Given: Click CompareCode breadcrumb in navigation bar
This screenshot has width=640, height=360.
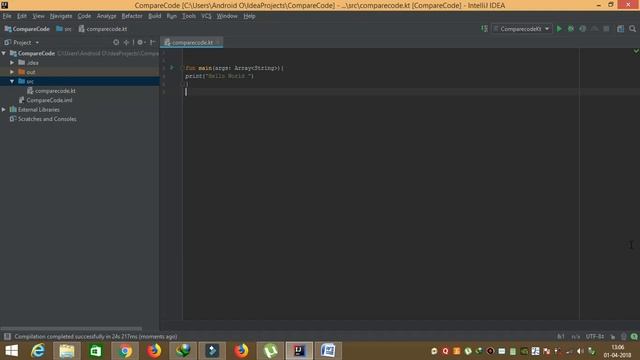Looking at the screenshot, I should pyautogui.click(x=27, y=29).
